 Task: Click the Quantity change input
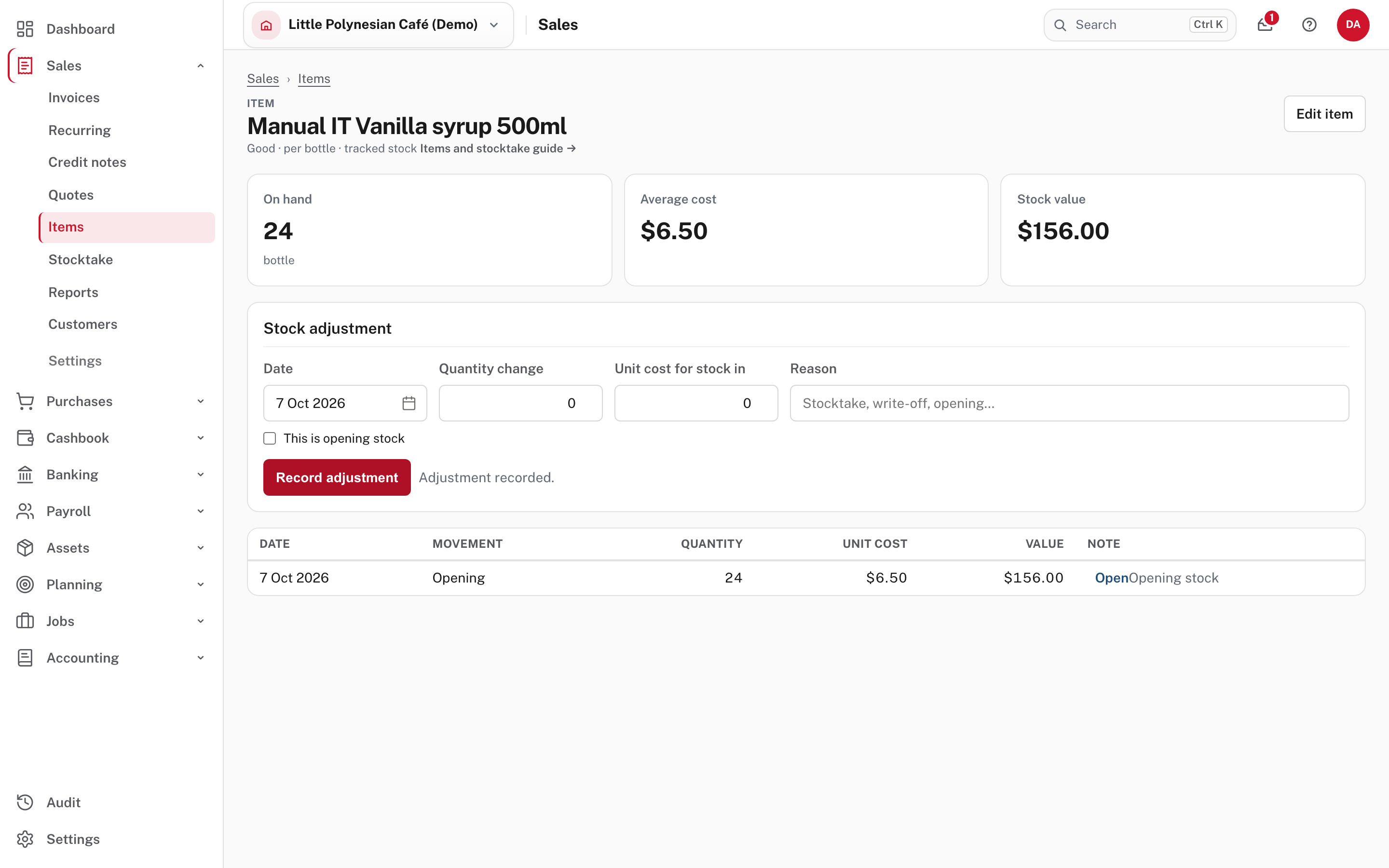coord(520,403)
